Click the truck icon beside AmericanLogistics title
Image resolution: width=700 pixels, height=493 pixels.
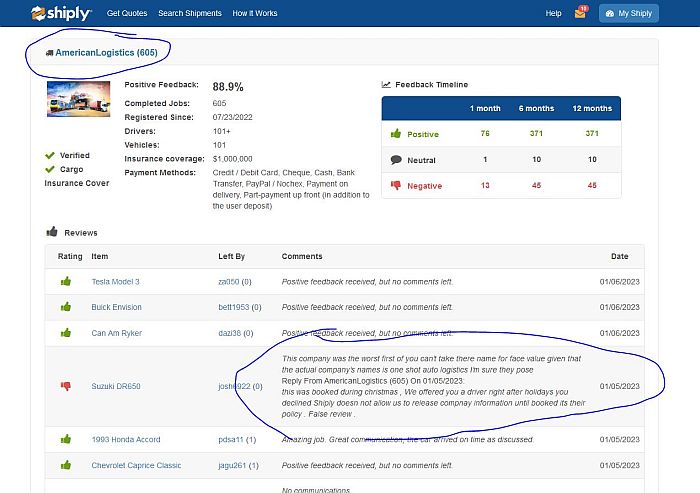coord(50,53)
